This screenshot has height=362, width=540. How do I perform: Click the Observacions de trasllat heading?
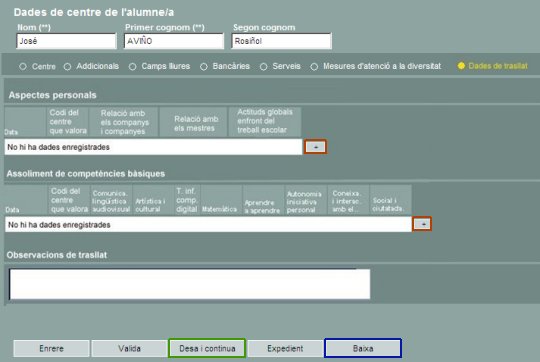(x=57, y=255)
